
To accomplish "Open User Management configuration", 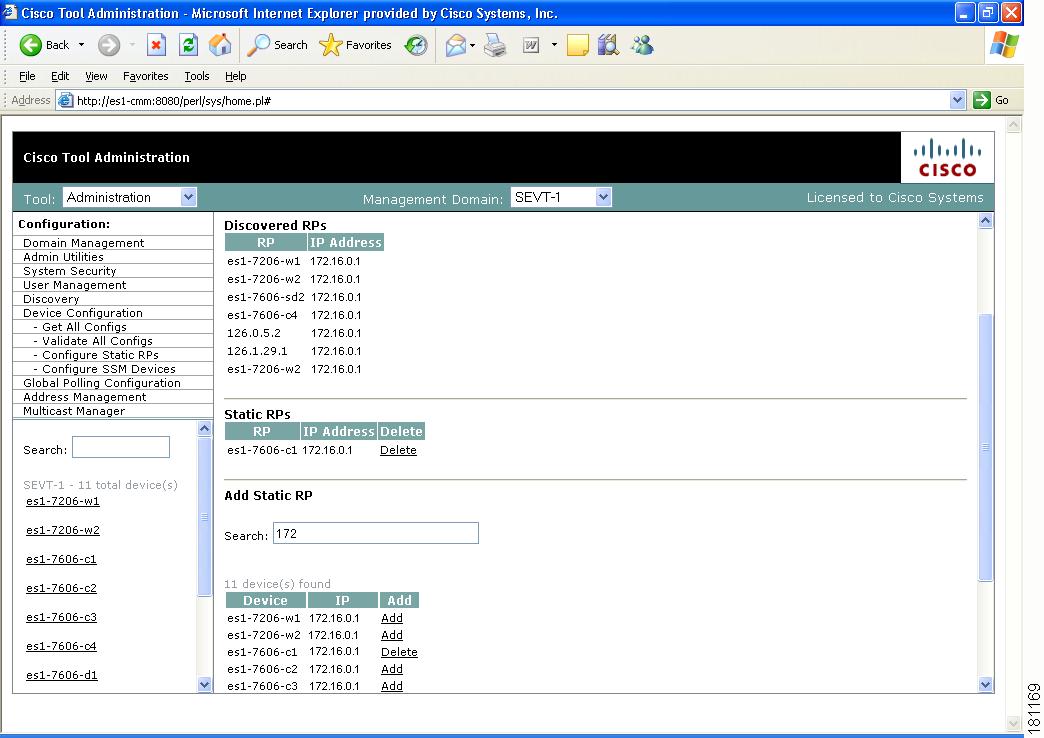I will 75,285.
